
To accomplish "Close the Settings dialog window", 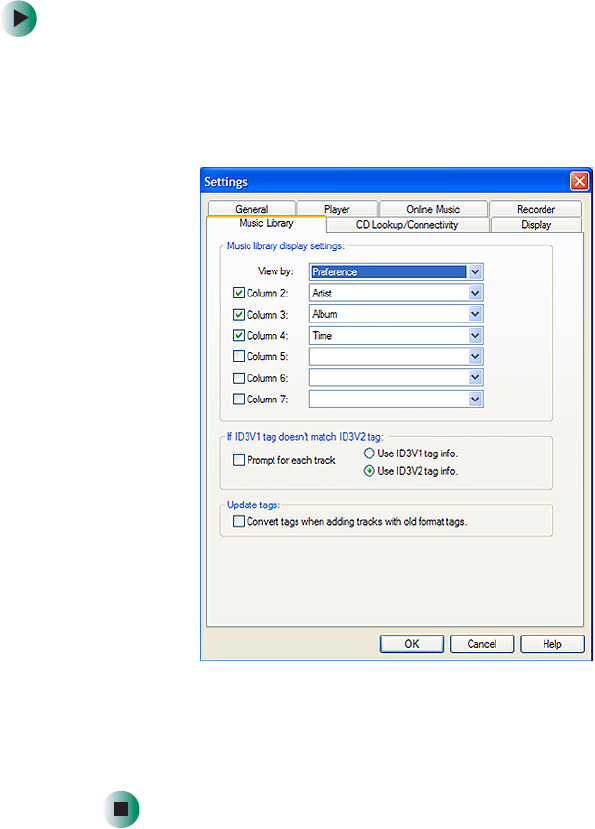I will pos(580,181).
